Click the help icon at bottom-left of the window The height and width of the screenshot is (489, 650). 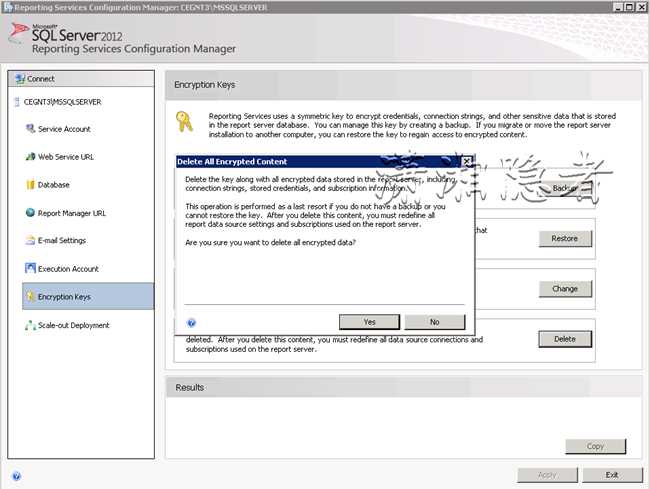point(16,476)
